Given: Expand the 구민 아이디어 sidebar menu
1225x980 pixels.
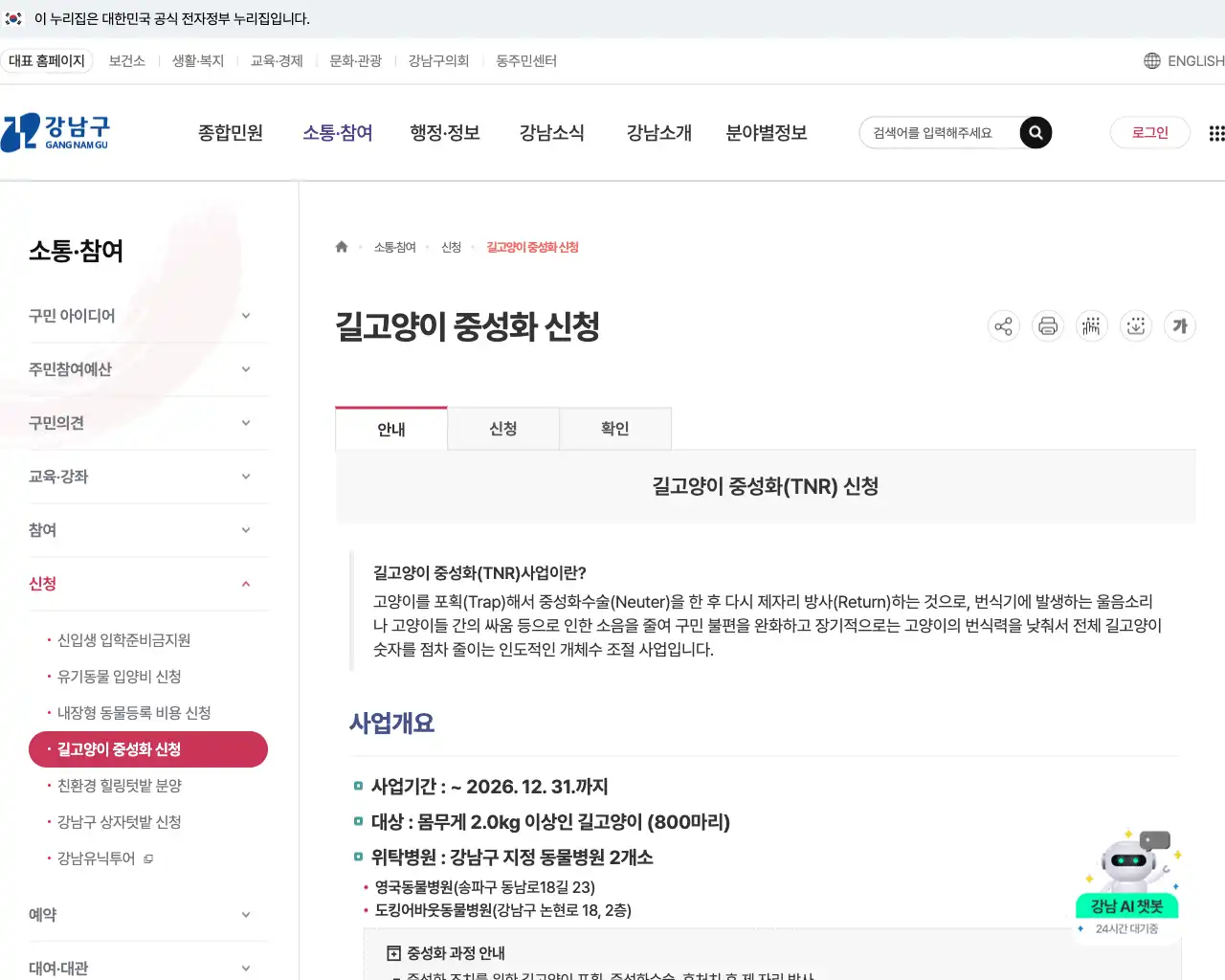Looking at the screenshot, I should (148, 316).
